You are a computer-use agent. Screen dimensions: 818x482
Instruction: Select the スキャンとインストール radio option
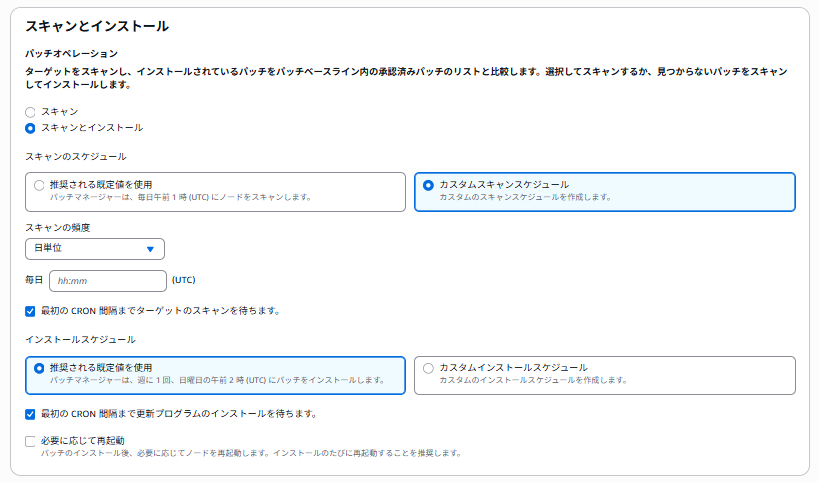click(x=30, y=128)
